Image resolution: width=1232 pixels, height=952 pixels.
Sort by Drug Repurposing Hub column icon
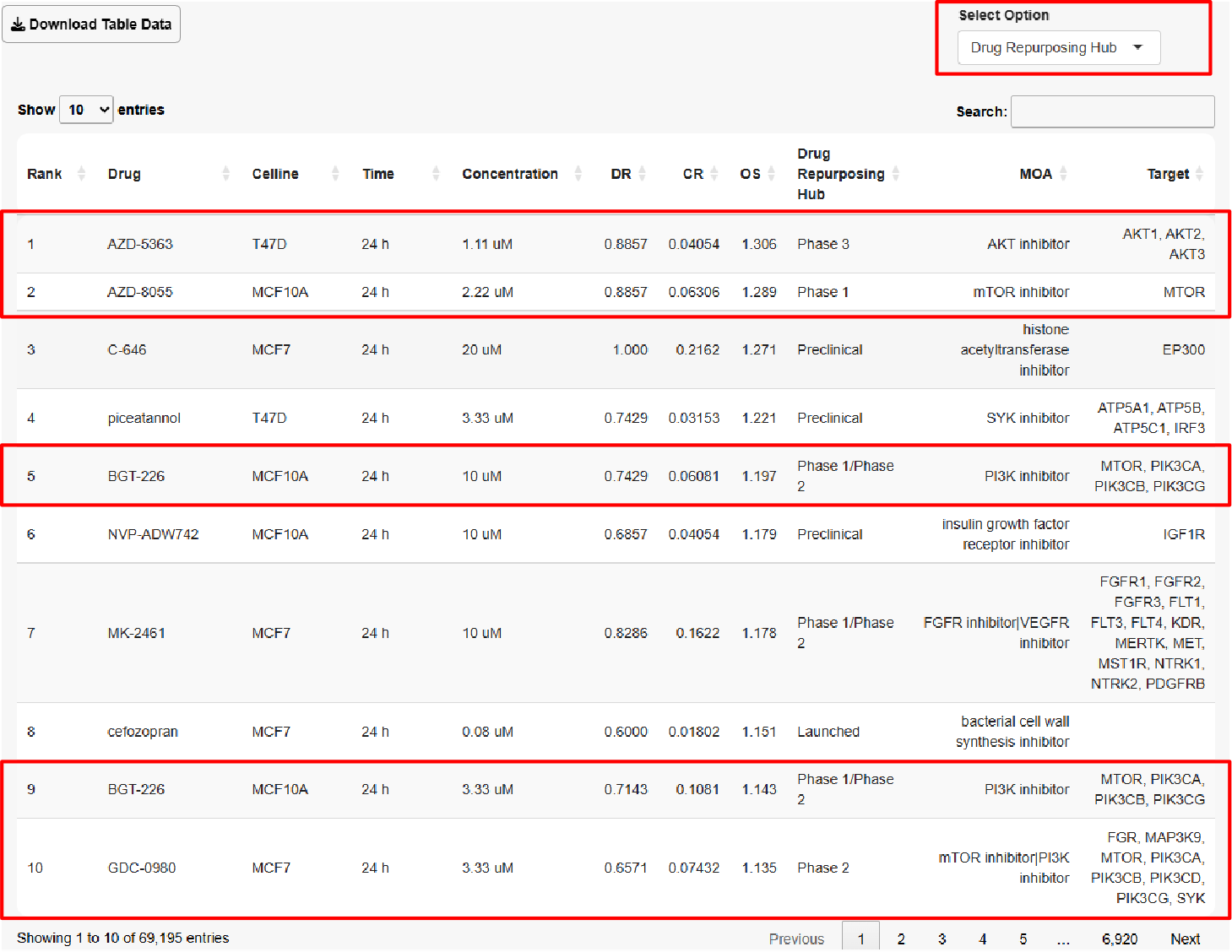896,174
